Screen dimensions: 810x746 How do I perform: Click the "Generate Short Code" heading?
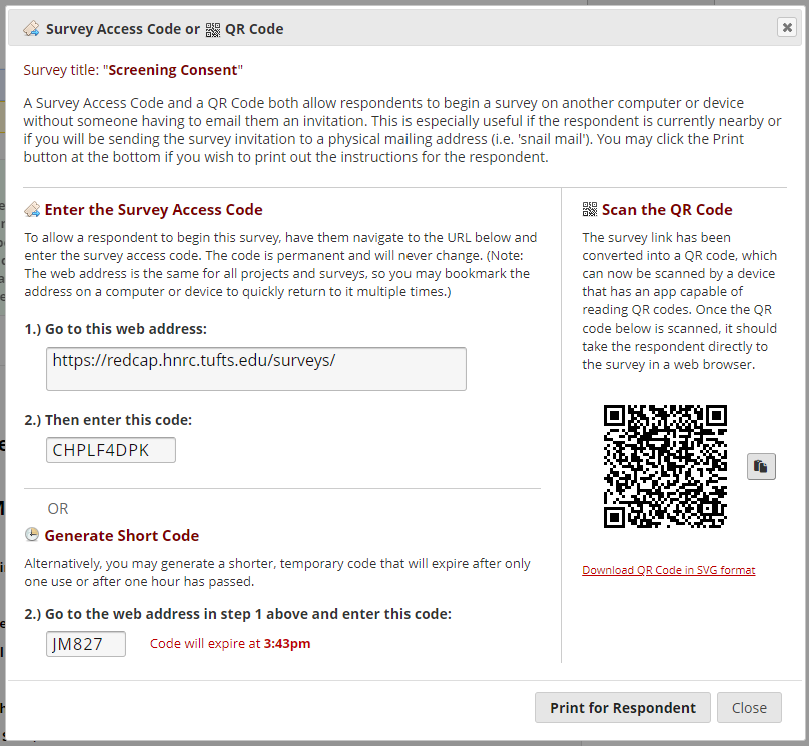coord(122,536)
